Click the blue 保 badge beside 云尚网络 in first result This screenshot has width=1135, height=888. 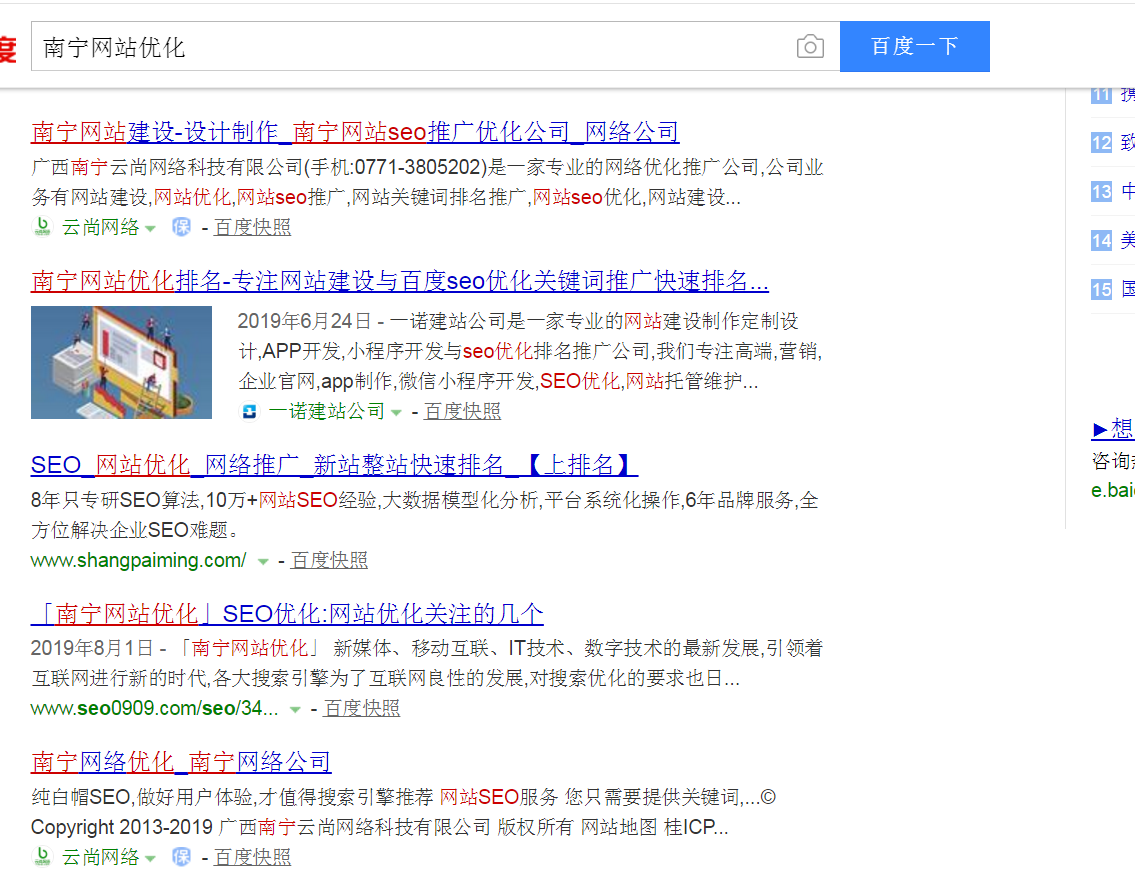tap(181, 227)
